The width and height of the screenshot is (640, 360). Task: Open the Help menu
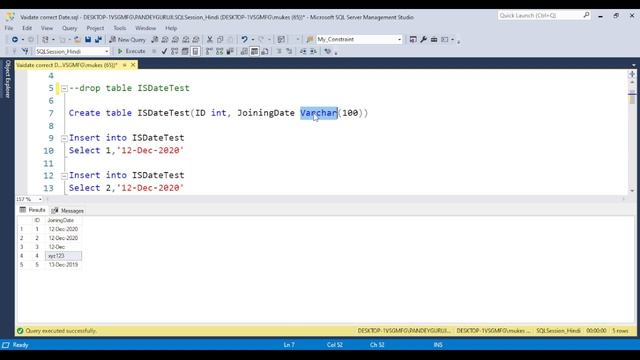(x=171, y=28)
